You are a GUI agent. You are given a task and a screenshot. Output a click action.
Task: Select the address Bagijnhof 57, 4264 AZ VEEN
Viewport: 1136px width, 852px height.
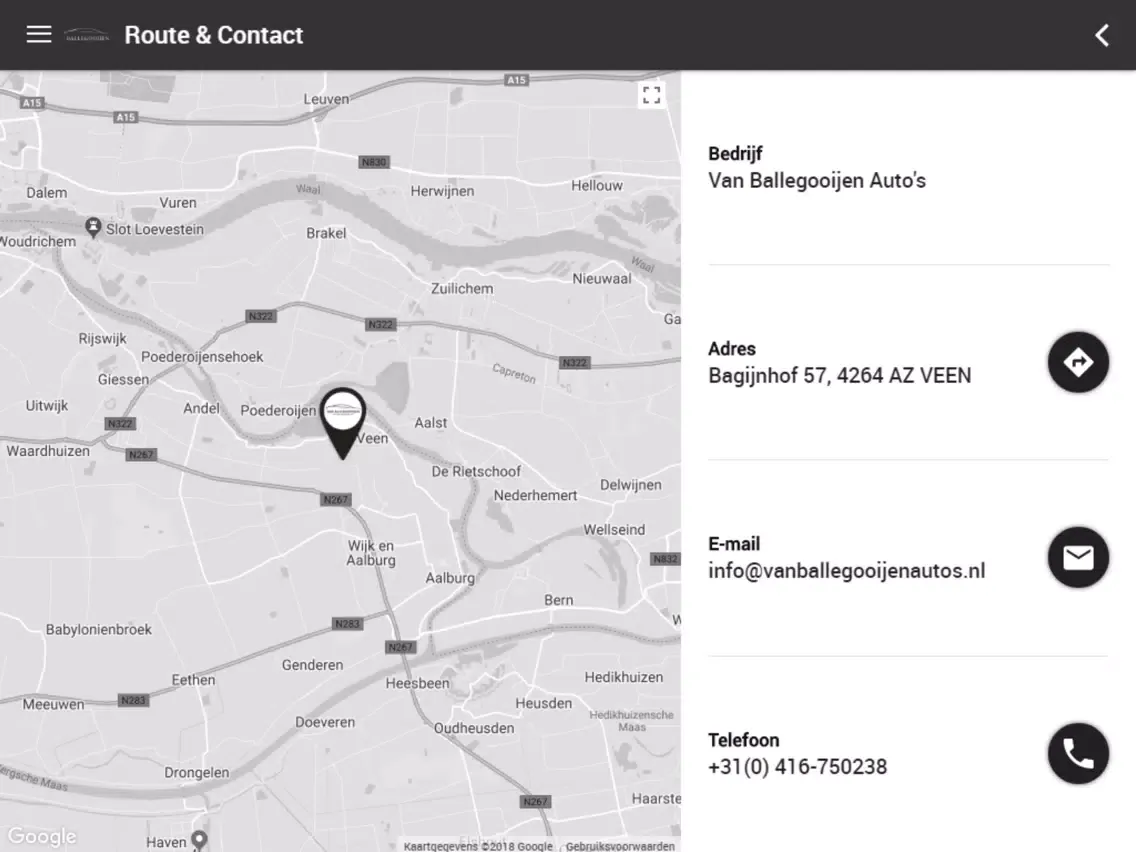[x=840, y=375]
